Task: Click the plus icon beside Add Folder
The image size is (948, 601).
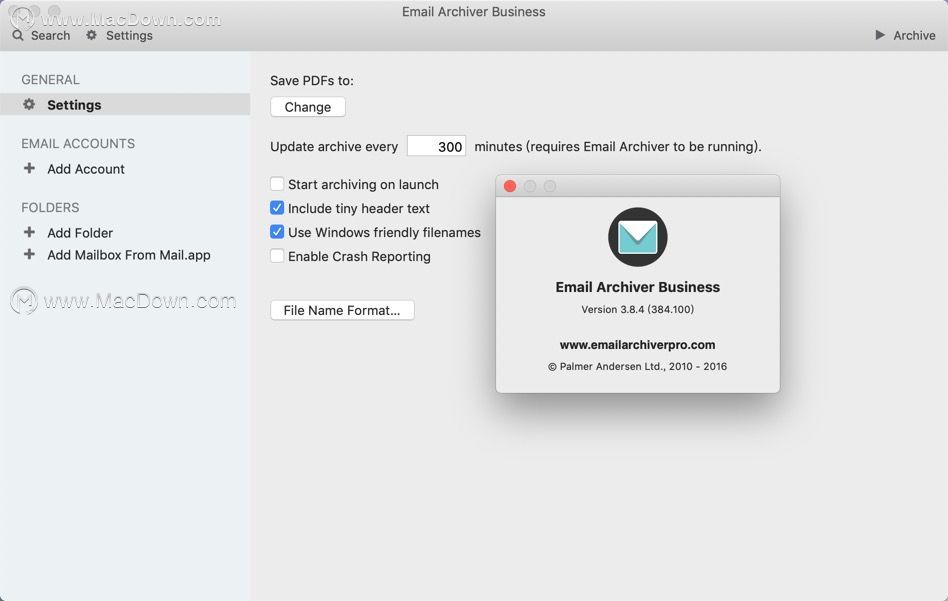Action: point(29,232)
